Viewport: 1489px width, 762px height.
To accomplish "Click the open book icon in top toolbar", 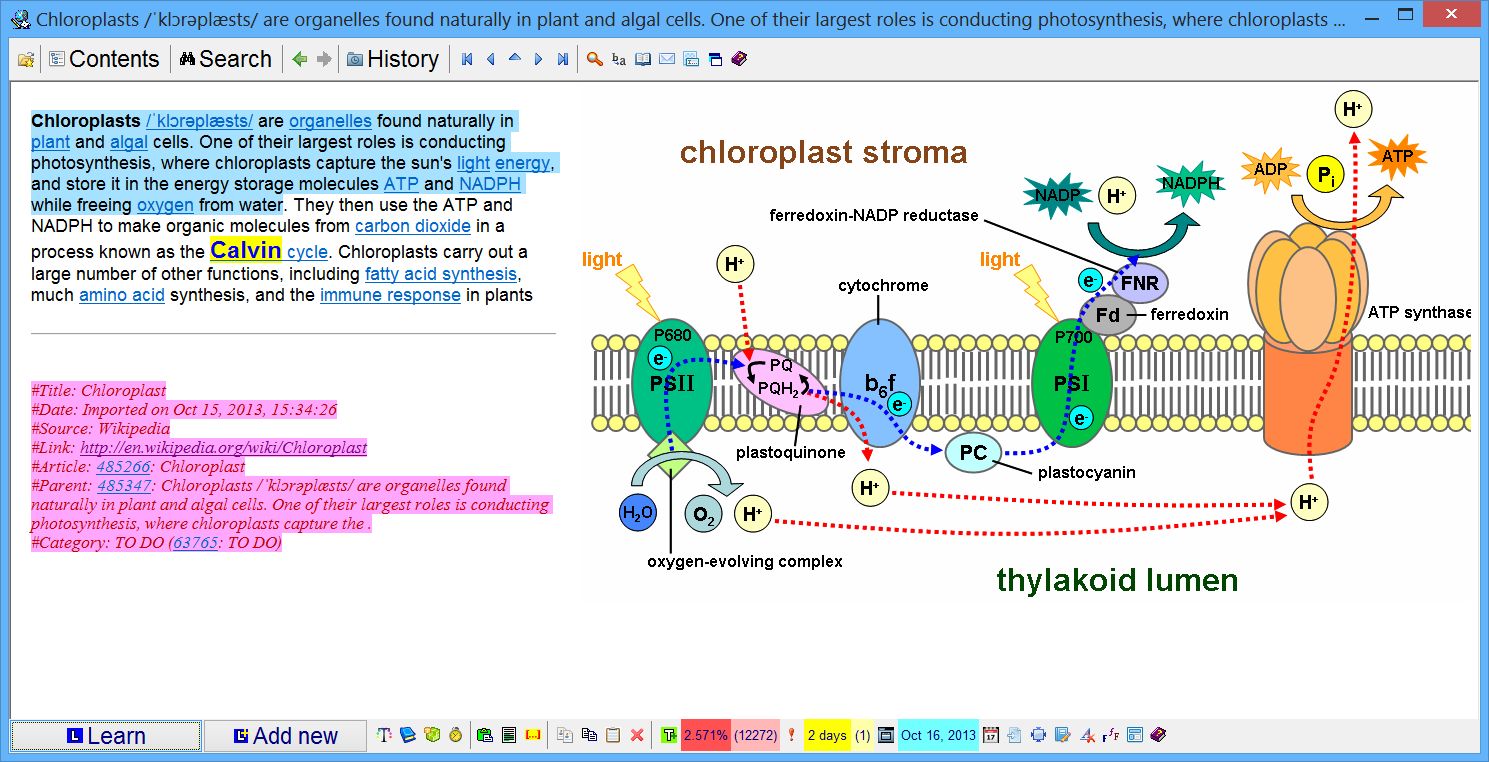I will (643, 59).
